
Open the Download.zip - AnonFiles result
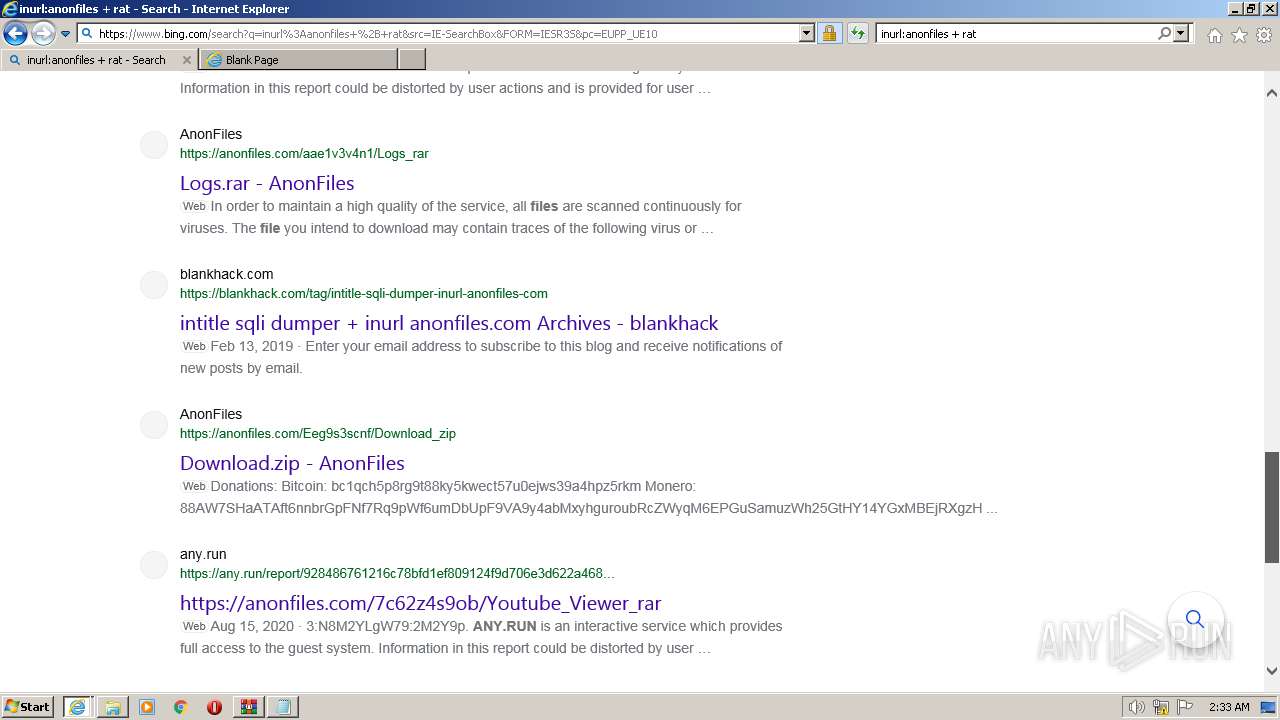(292, 463)
